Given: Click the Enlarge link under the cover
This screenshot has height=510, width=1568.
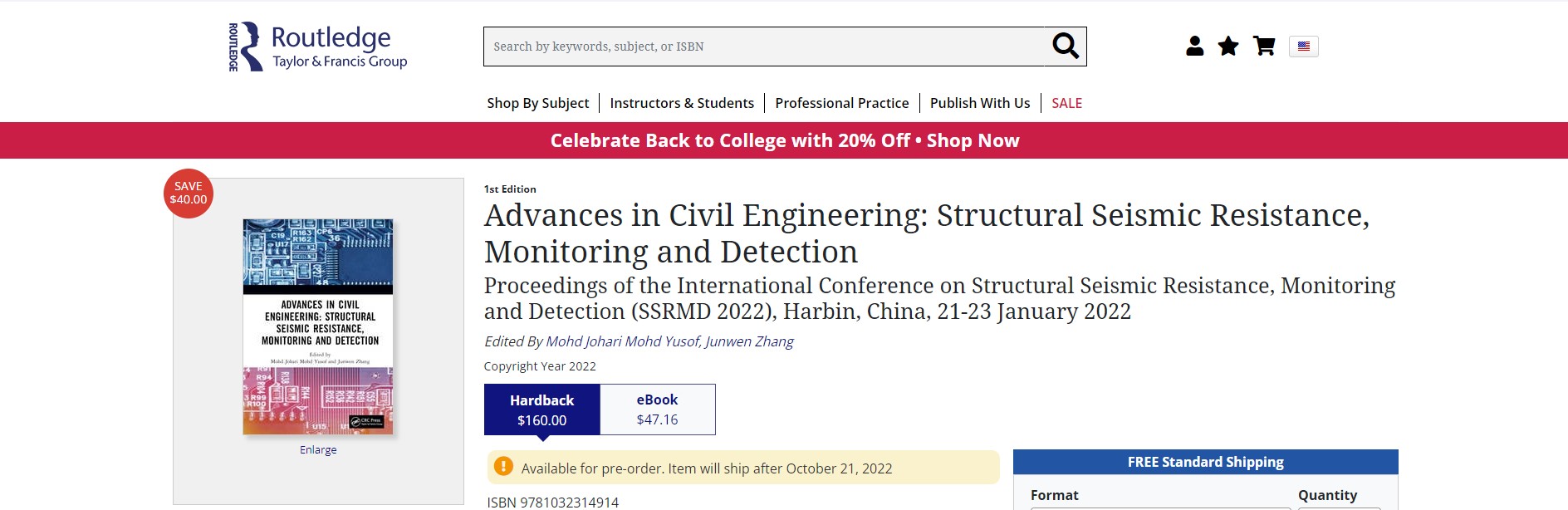Looking at the screenshot, I should 318,449.
